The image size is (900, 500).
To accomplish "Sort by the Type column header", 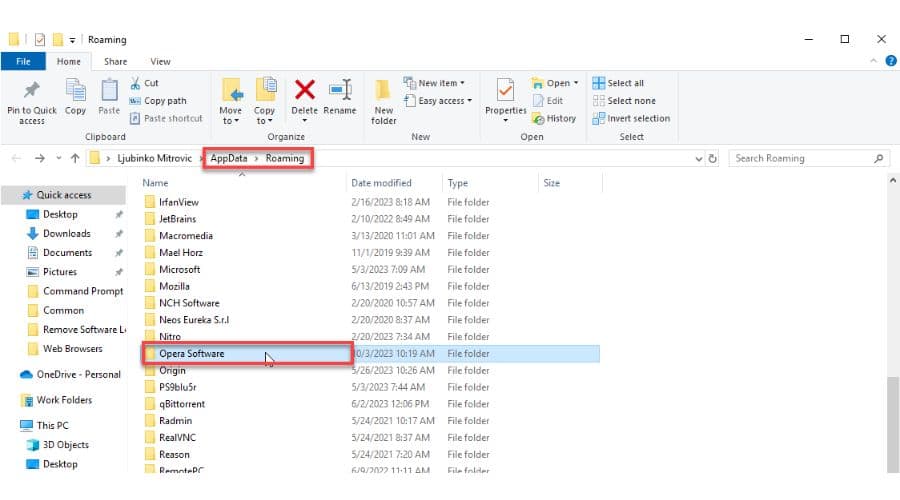I will (457, 183).
